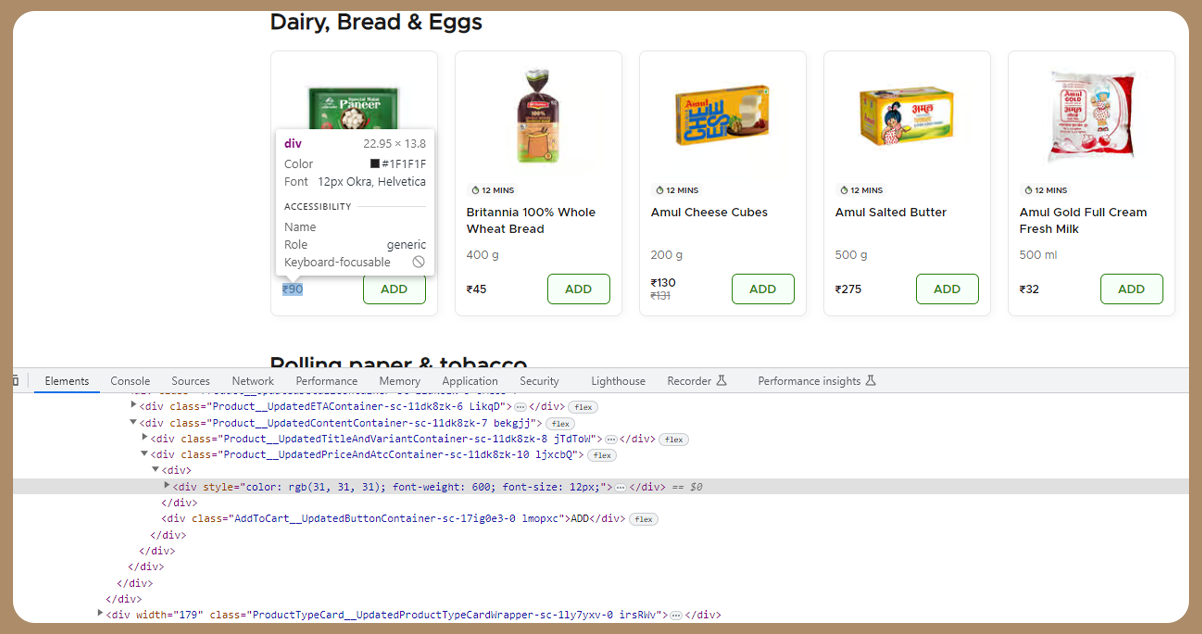Toggle the flex badge on the AddToCart button container
The width and height of the screenshot is (1202, 634).
click(x=643, y=518)
